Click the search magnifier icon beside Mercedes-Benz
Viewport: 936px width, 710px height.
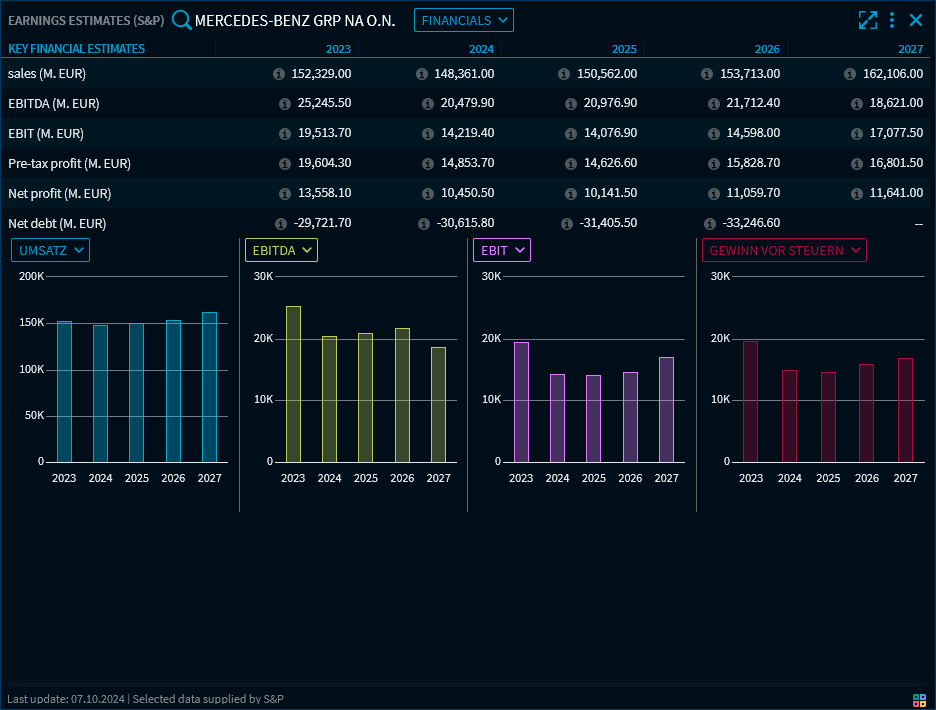(x=181, y=20)
